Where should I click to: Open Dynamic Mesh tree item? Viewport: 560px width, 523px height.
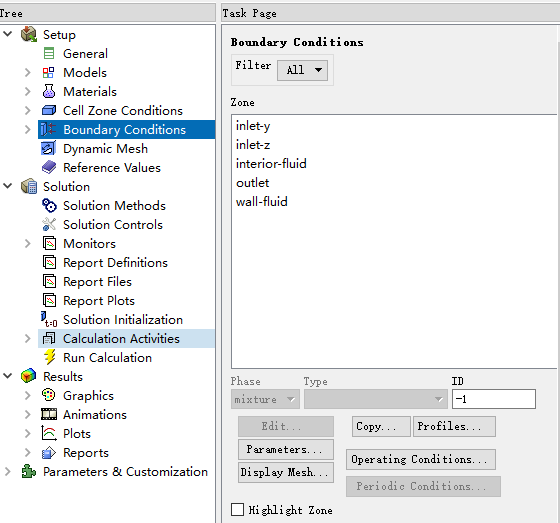(x=105, y=148)
